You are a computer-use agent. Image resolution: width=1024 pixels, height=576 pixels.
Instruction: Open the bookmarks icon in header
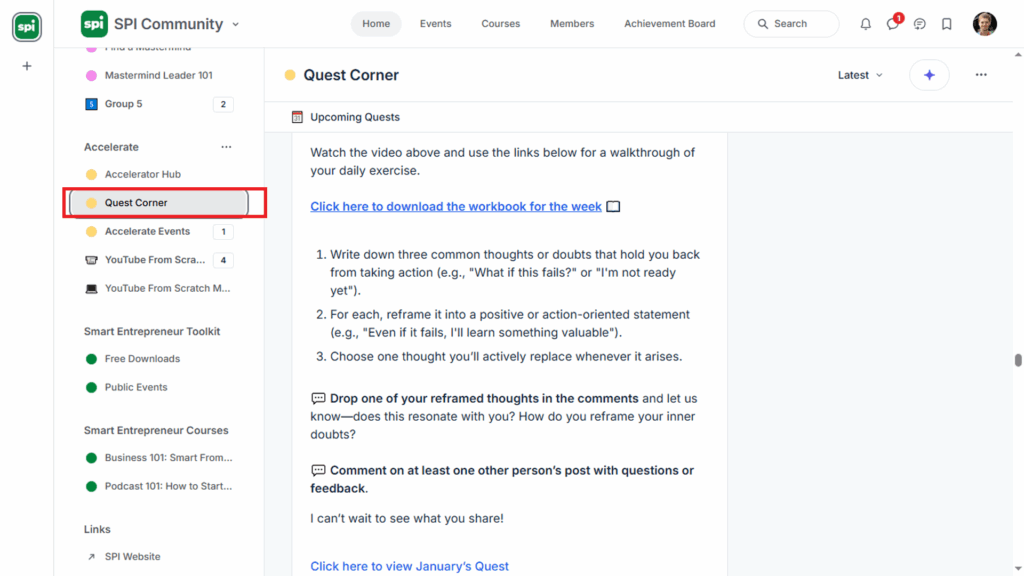point(947,24)
